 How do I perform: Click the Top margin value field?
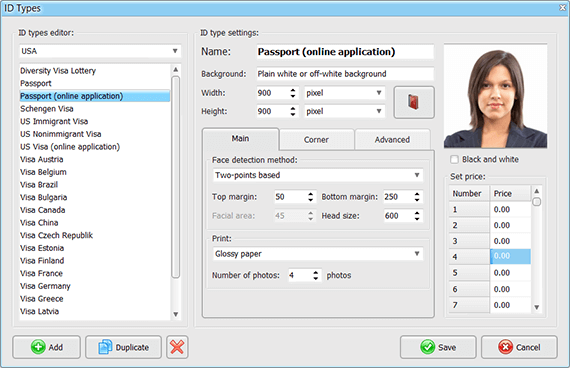290,197
